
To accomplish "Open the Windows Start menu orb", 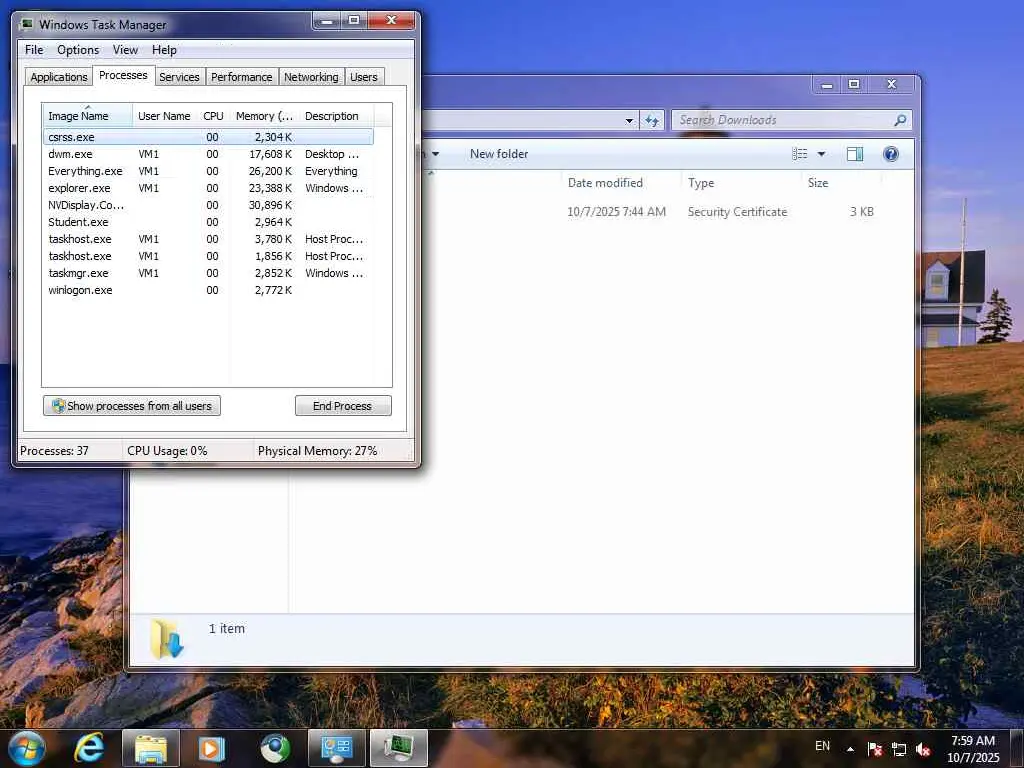I will (26, 748).
